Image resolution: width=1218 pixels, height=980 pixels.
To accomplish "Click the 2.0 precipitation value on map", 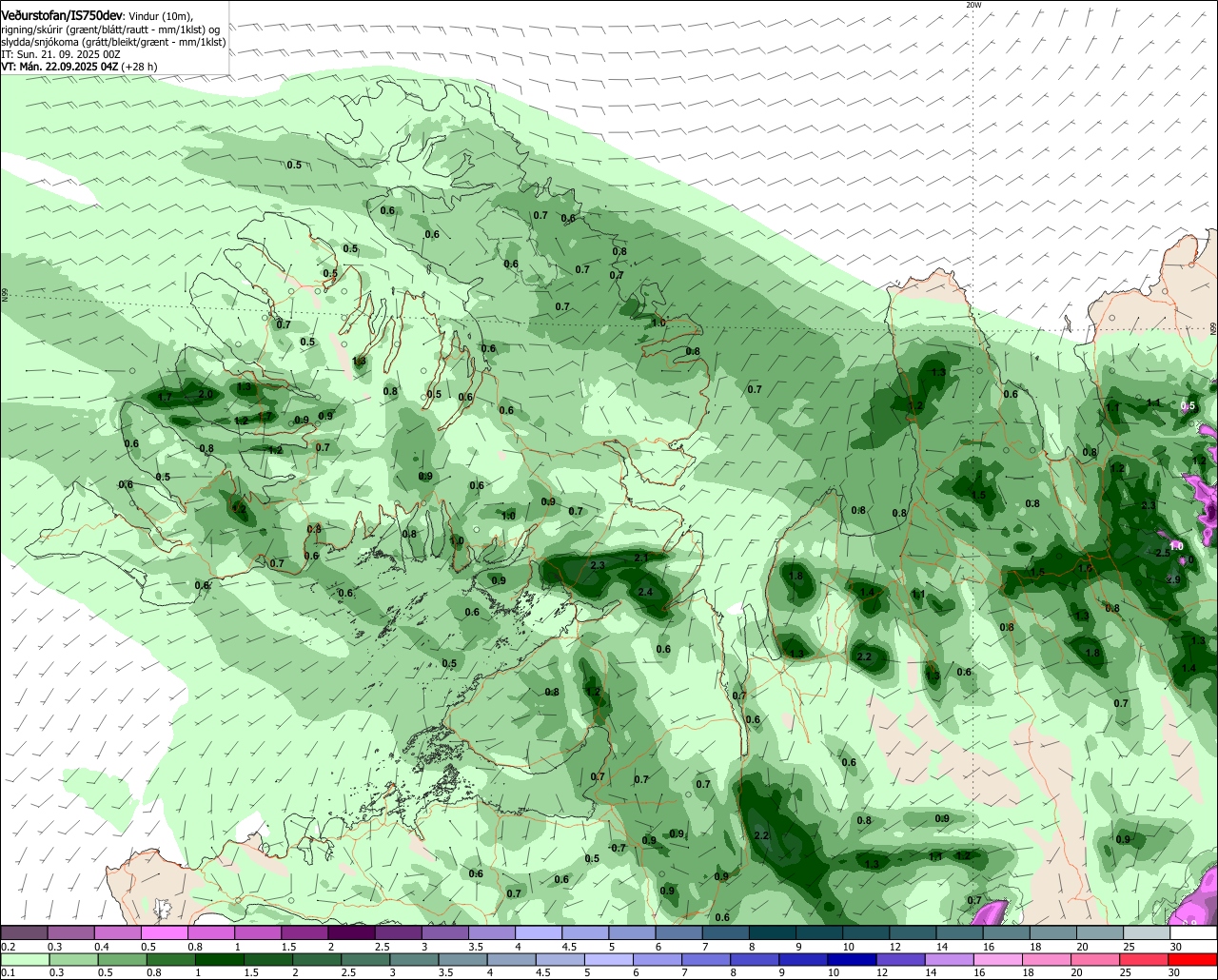I will click(206, 394).
